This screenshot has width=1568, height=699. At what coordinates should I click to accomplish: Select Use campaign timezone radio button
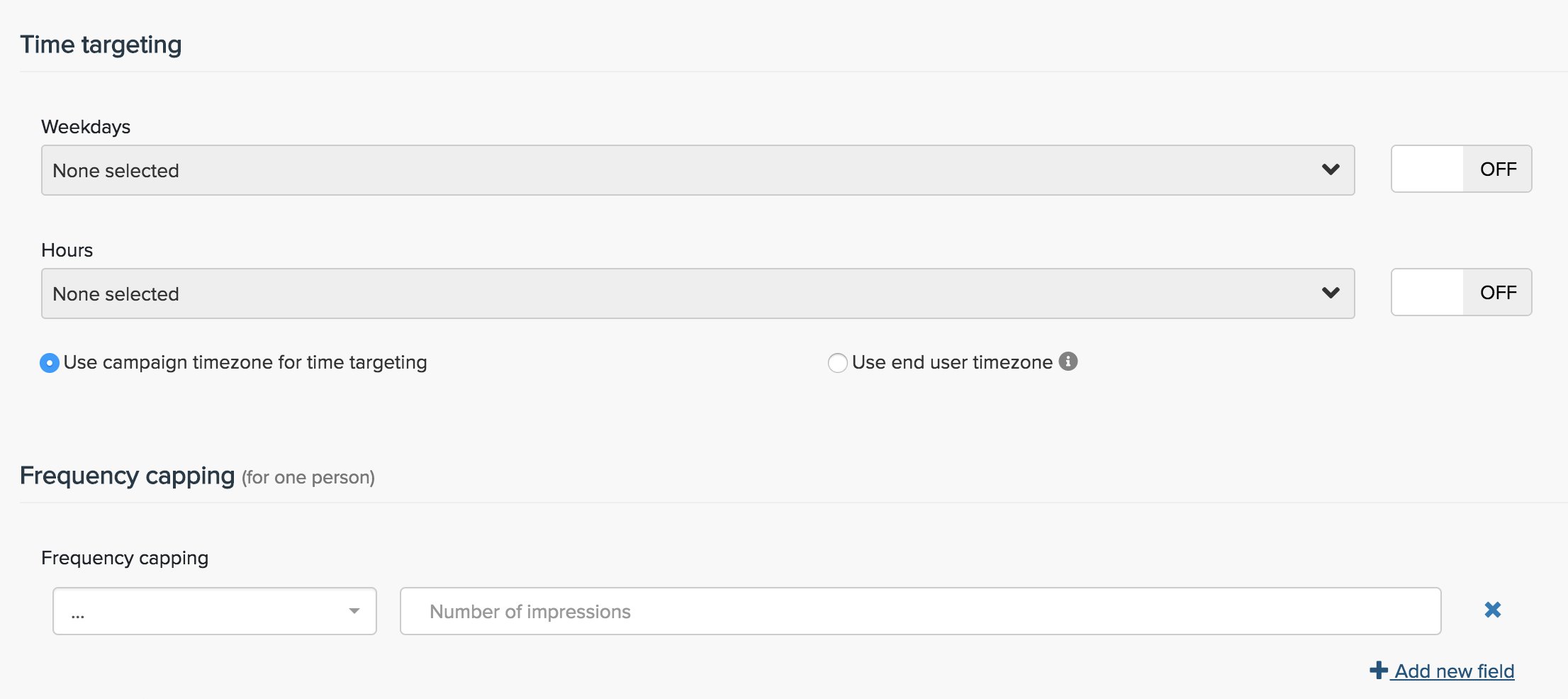[50, 363]
